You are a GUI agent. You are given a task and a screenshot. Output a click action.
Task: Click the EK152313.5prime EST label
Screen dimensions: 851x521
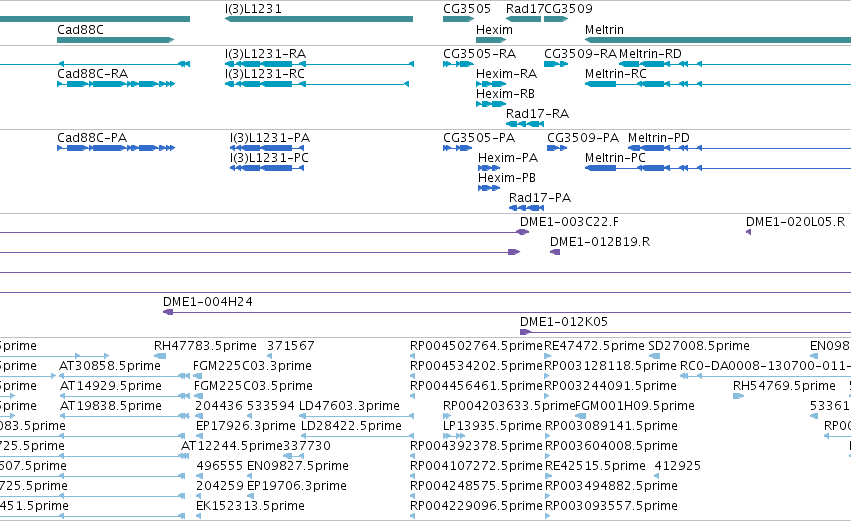[x=250, y=506]
